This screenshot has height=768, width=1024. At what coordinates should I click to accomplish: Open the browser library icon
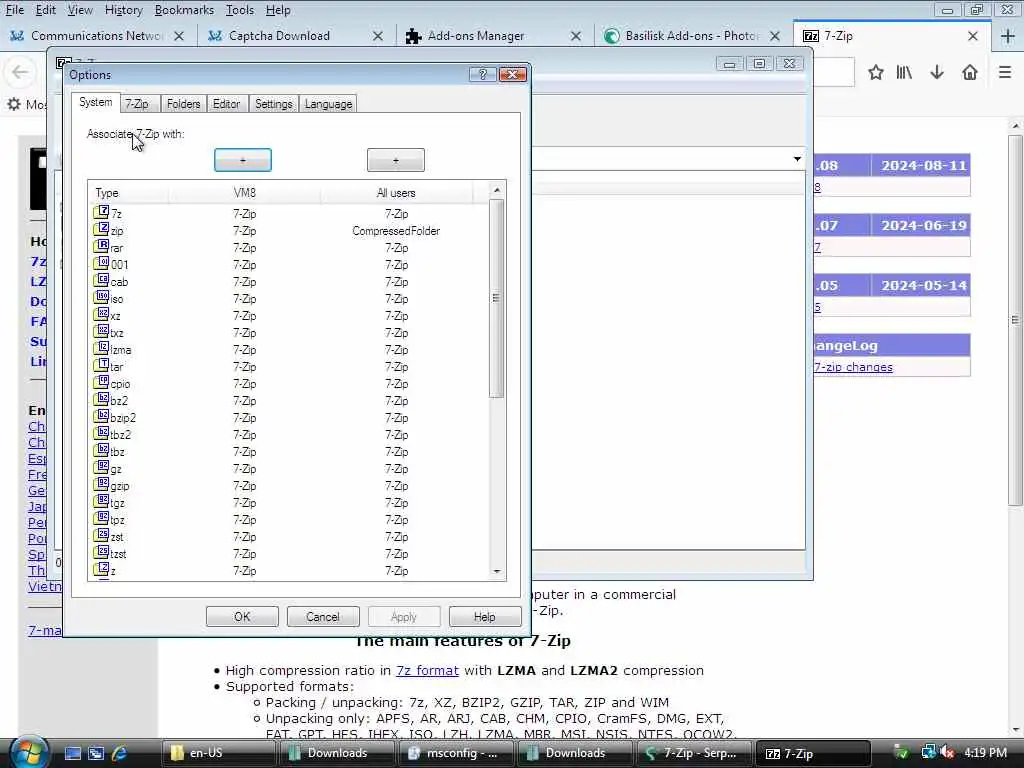coord(904,72)
